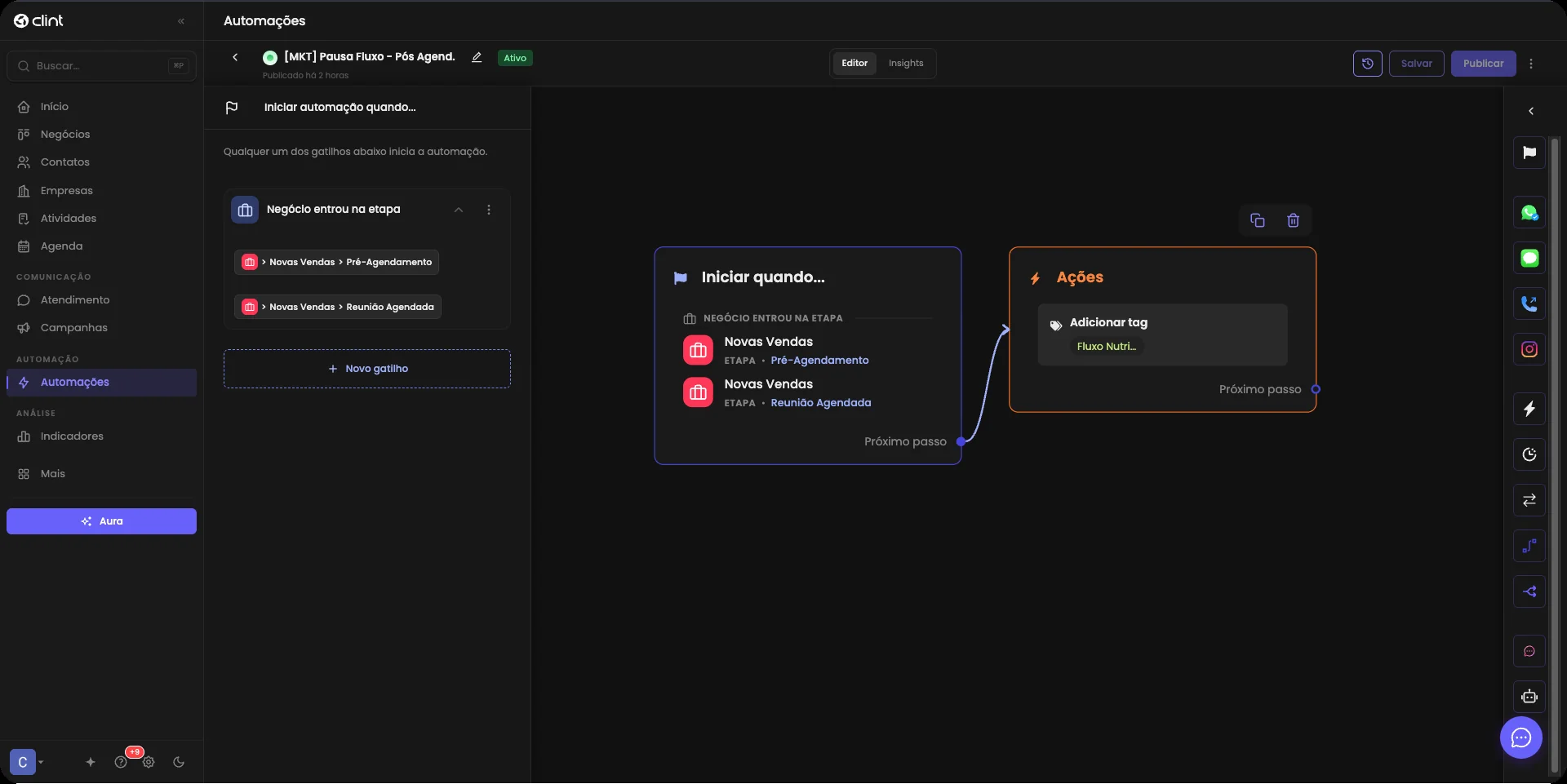Image resolution: width=1567 pixels, height=784 pixels.
Task: Select the flag trigger icon in right toolbar
Action: pyautogui.click(x=1529, y=153)
